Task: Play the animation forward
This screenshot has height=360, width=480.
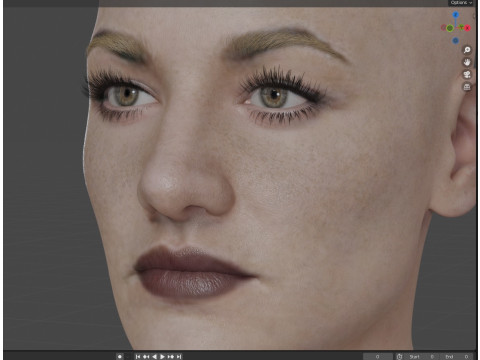Action: point(162,357)
